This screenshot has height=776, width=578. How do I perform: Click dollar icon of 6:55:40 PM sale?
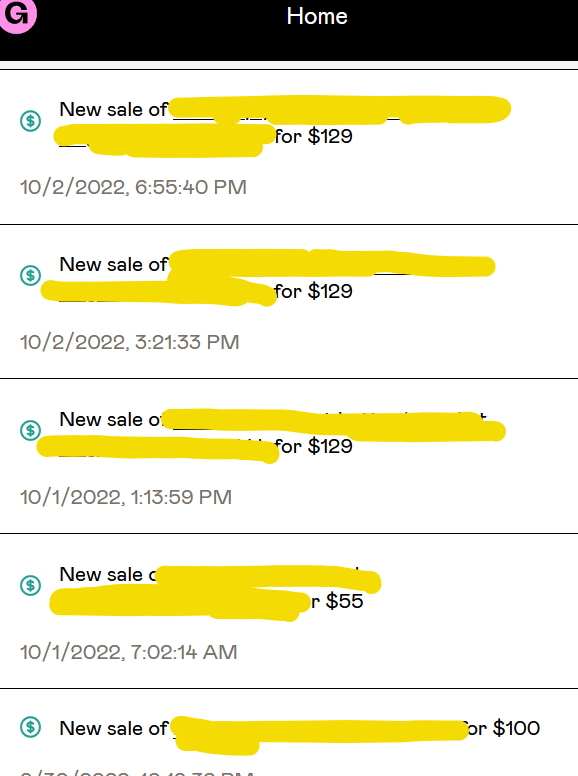pyautogui.click(x=30, y=121)
